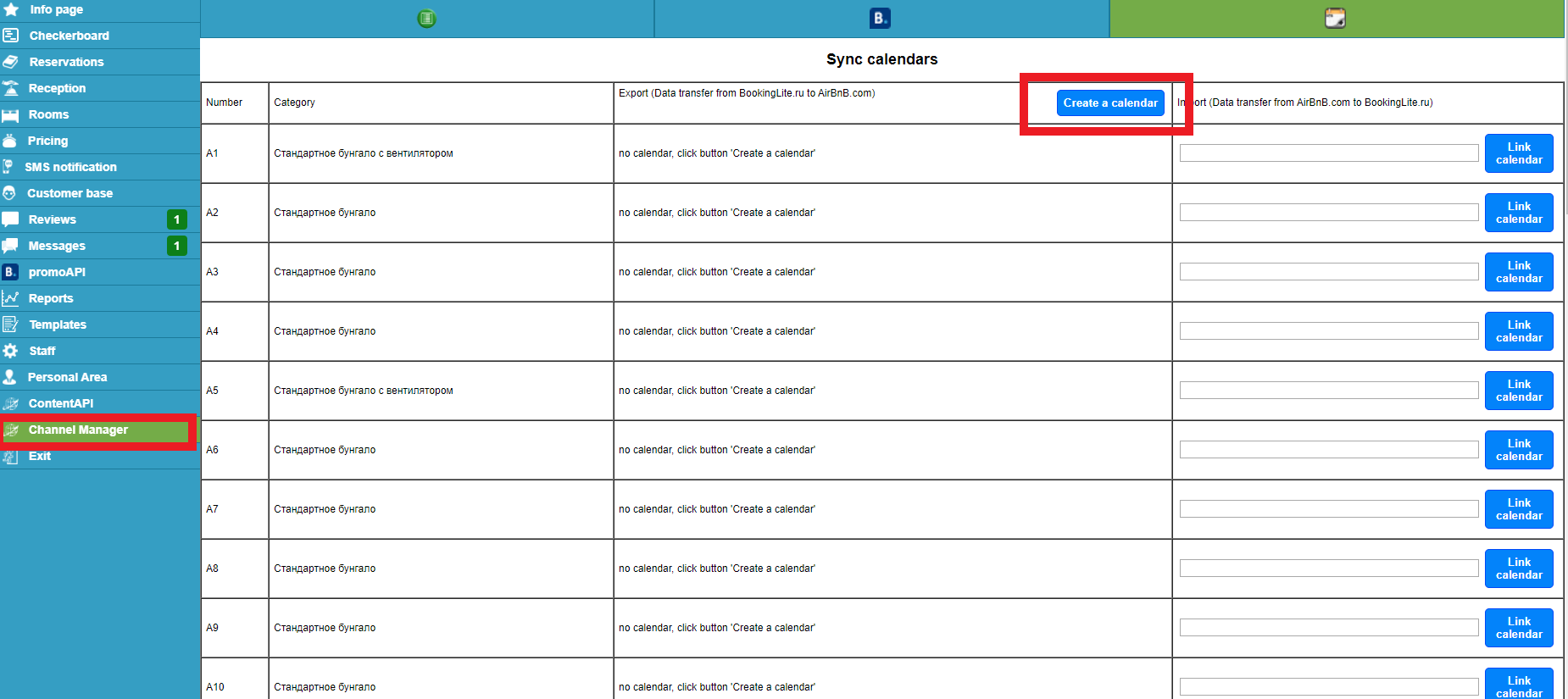Click Link calendar for room A9
The height and width of the screenshot is (699, 1568).
click(1519, 628)
